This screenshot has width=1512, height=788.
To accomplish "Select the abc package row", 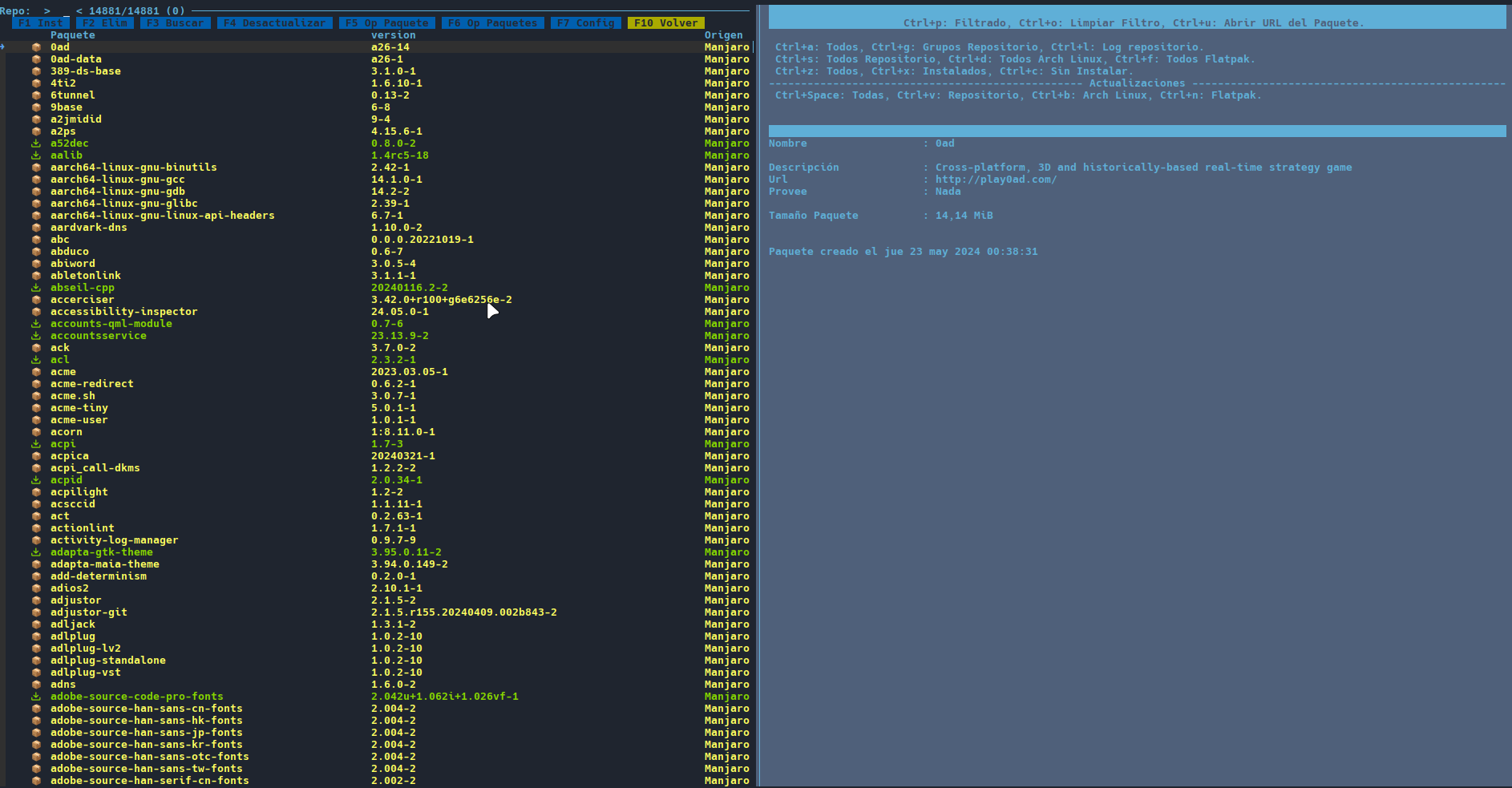I will (377, 240).
